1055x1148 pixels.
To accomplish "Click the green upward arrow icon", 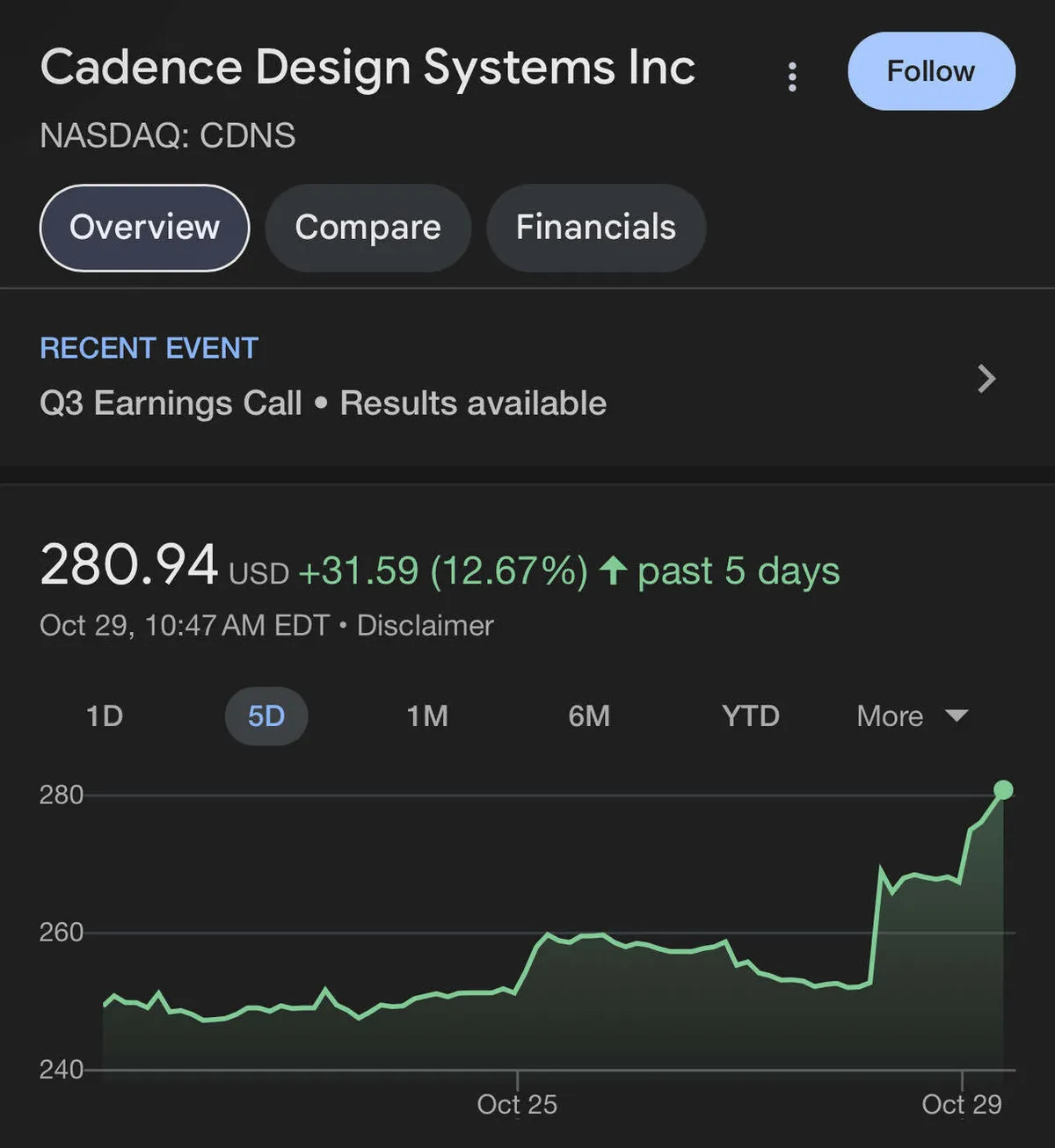I will pos(613,571).
